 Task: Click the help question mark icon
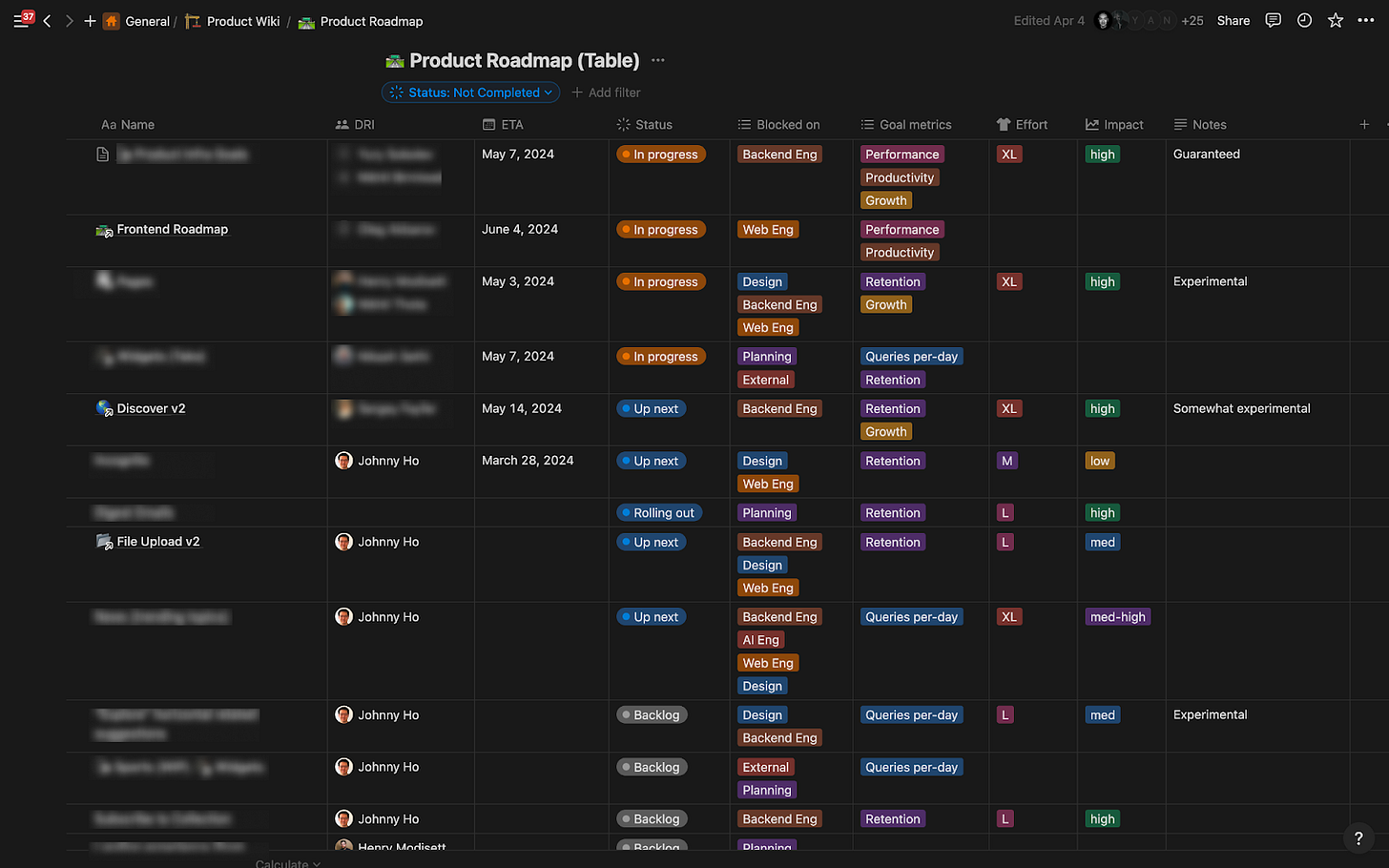pos(1358,838)
